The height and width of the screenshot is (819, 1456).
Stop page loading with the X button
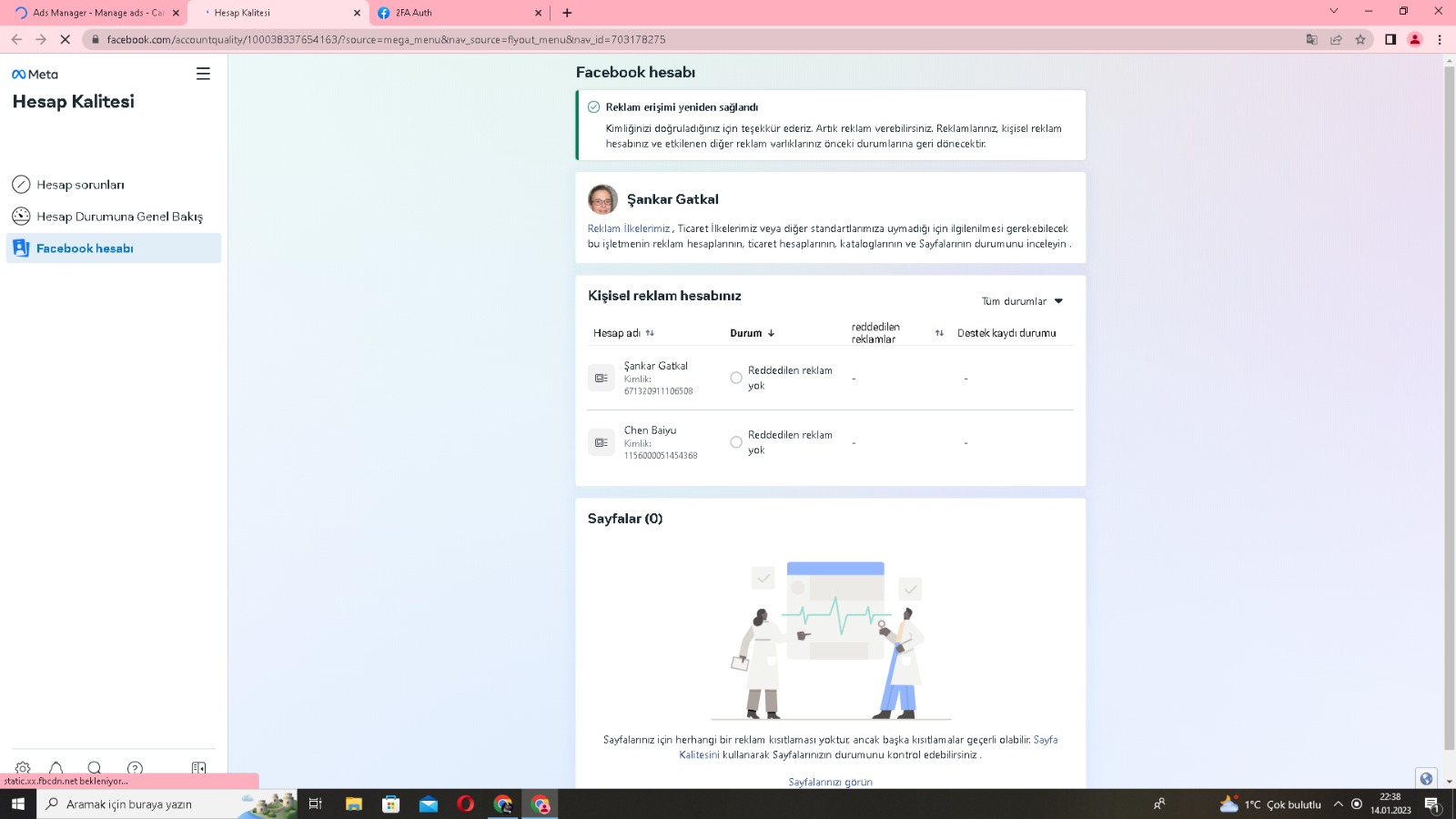[66, 39]
